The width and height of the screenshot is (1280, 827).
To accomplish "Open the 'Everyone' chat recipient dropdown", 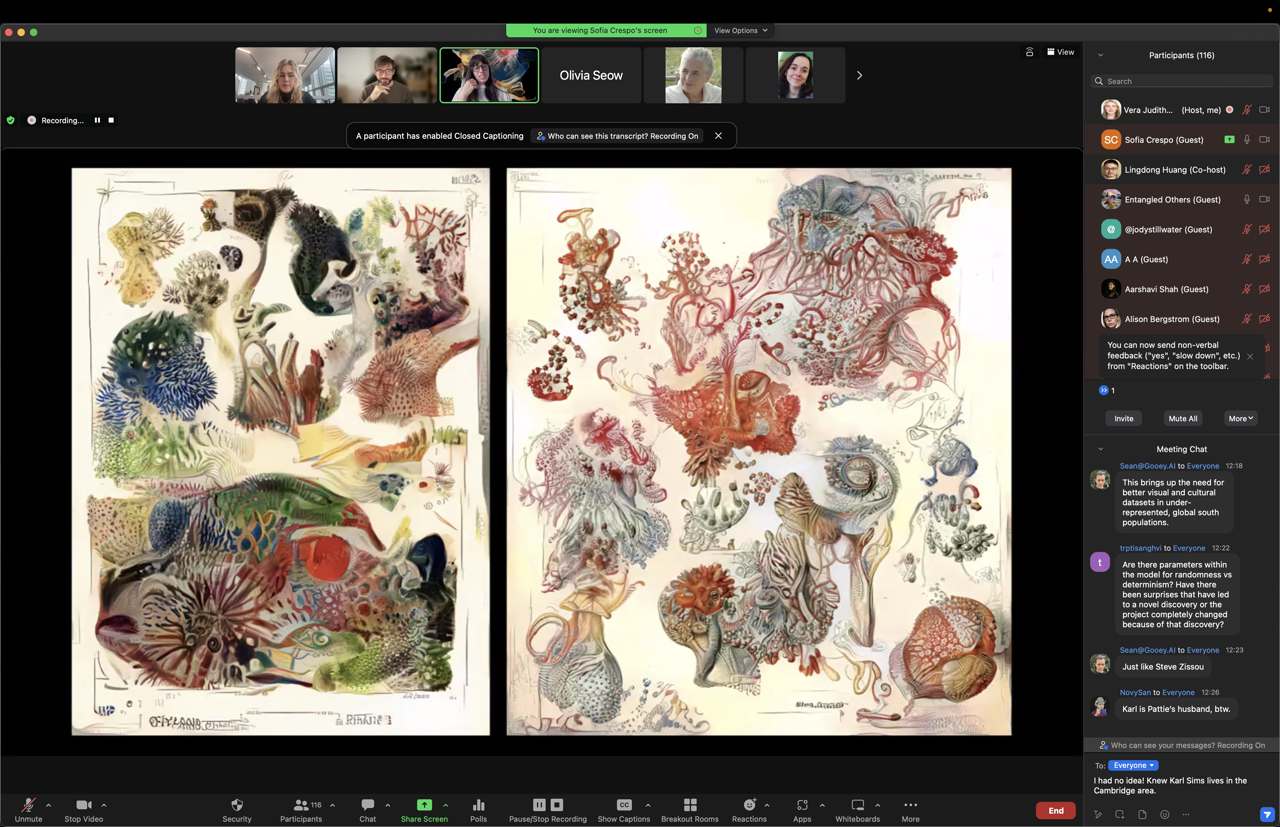I will coord(1133,765).
